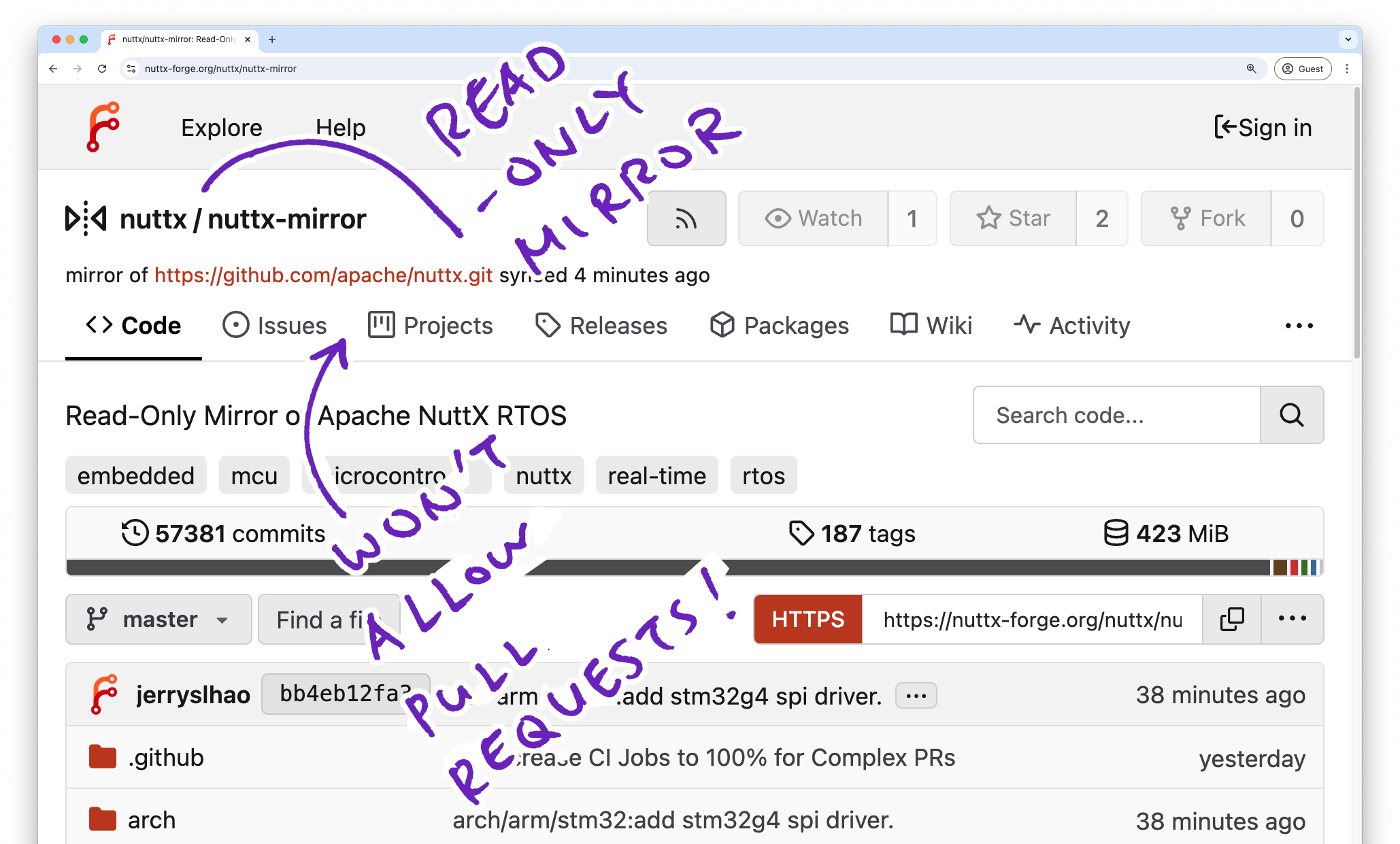The height and width of the screenshot is (844, 1400).
Task: Click the Forgejo logo in the header
Action: click(103, 127)
